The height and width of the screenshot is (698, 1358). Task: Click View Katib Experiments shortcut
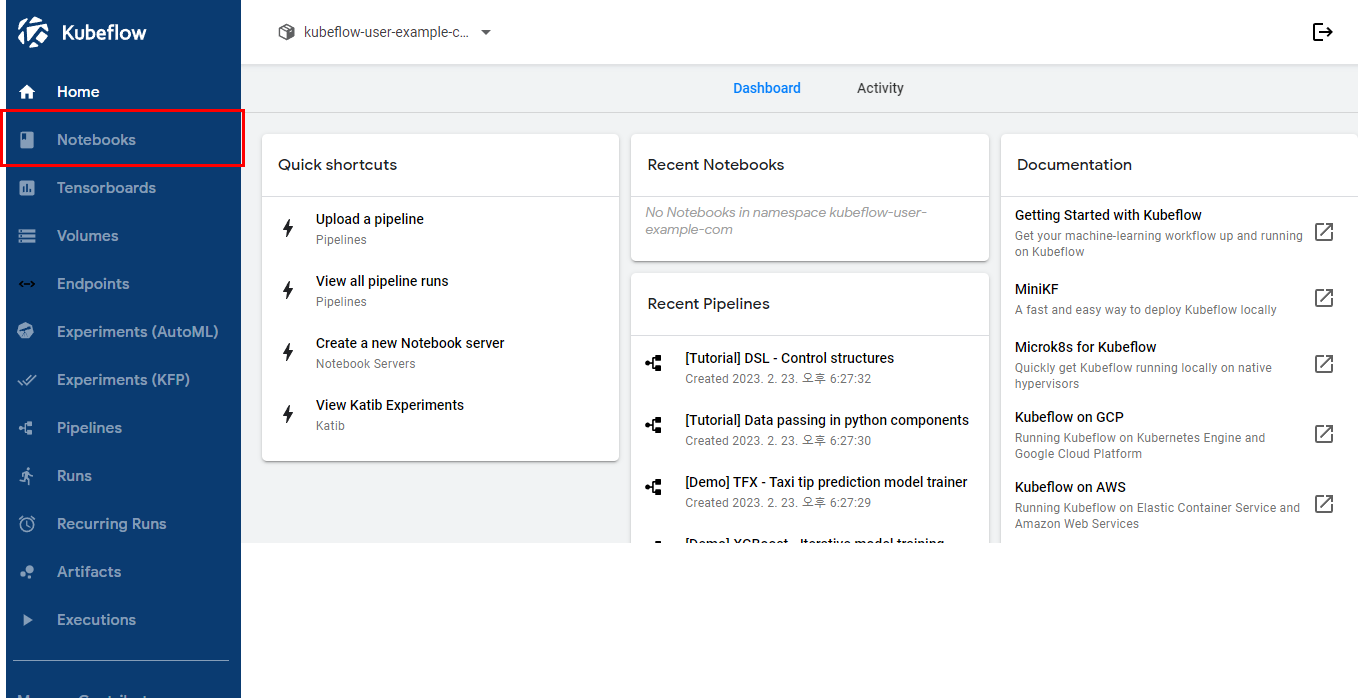(x=440, y=414)
